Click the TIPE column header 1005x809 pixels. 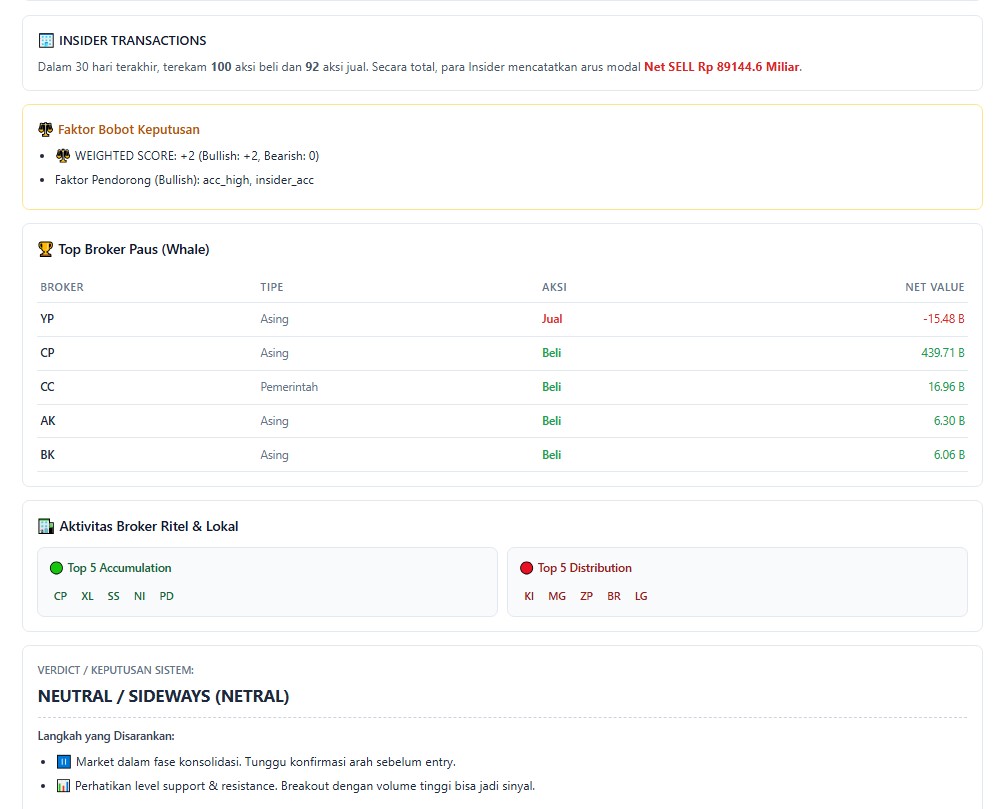pos(272,287)
